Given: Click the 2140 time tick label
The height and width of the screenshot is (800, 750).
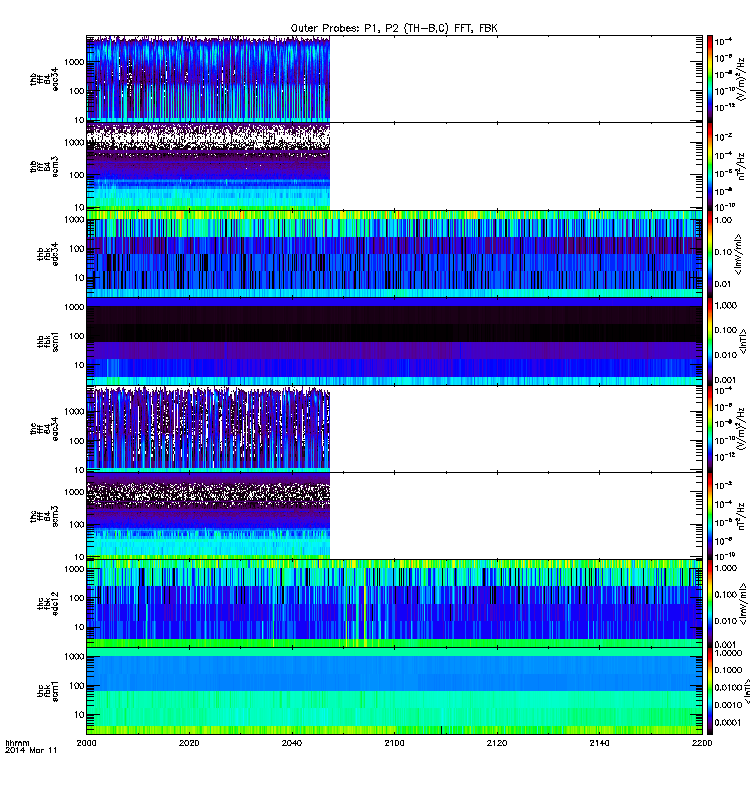Looking at the screenshot, I should tap(599, 743).
